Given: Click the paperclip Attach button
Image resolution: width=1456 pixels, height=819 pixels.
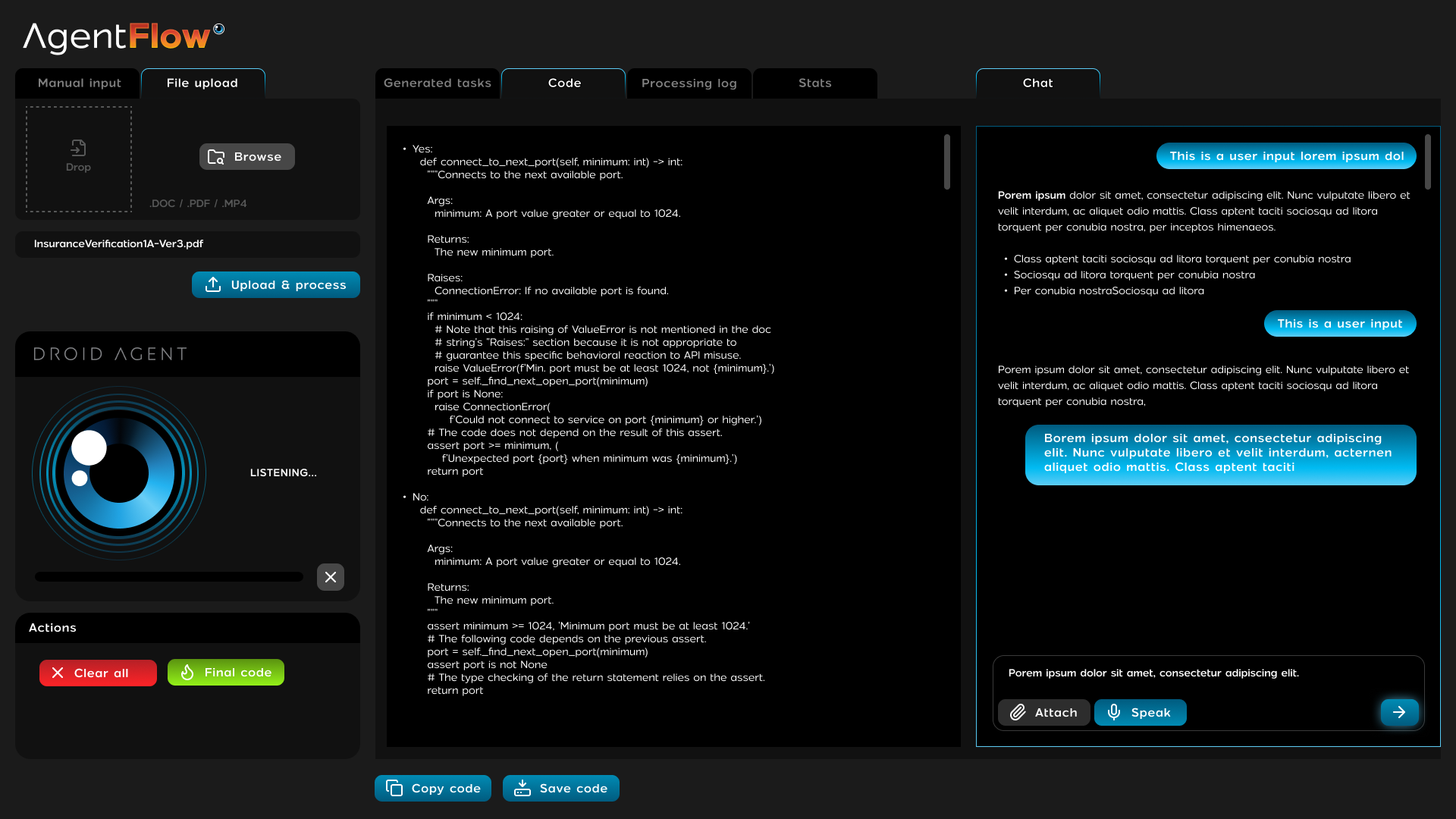Looking at the screenshot, I should (1043, 713).
